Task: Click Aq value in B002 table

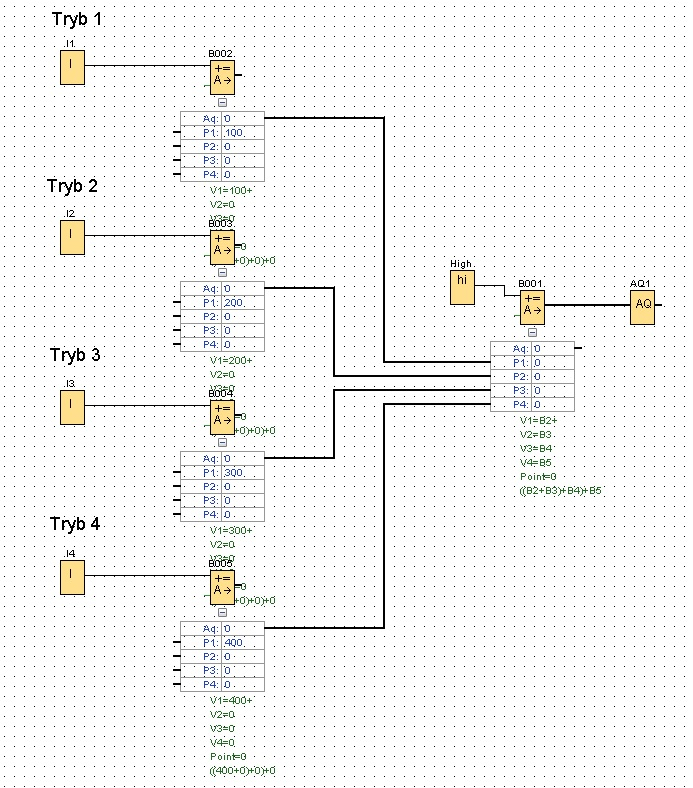Action: point(243,119)
